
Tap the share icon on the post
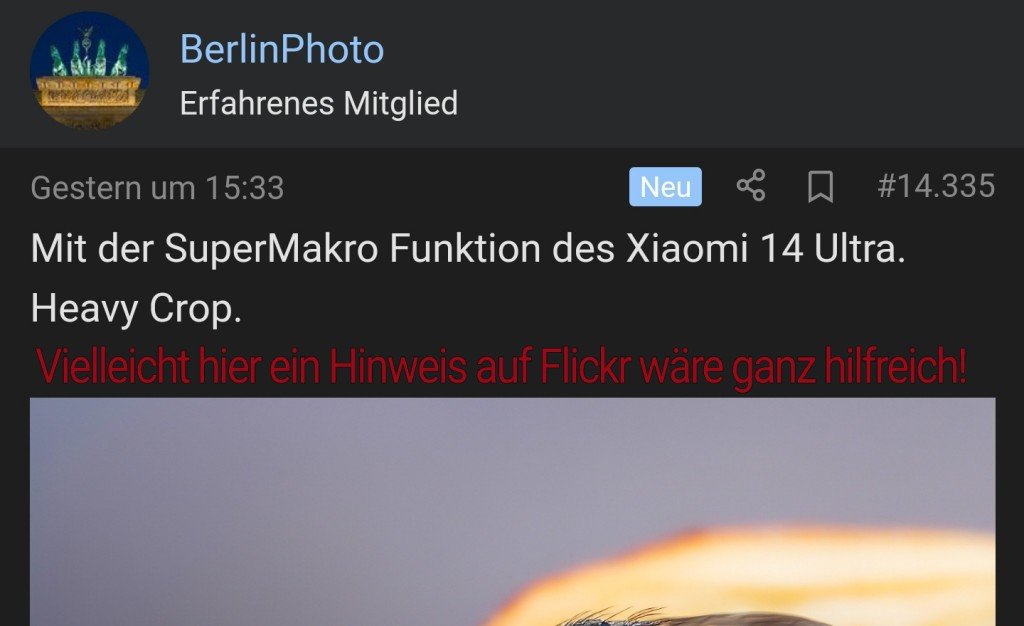point(751,186)
